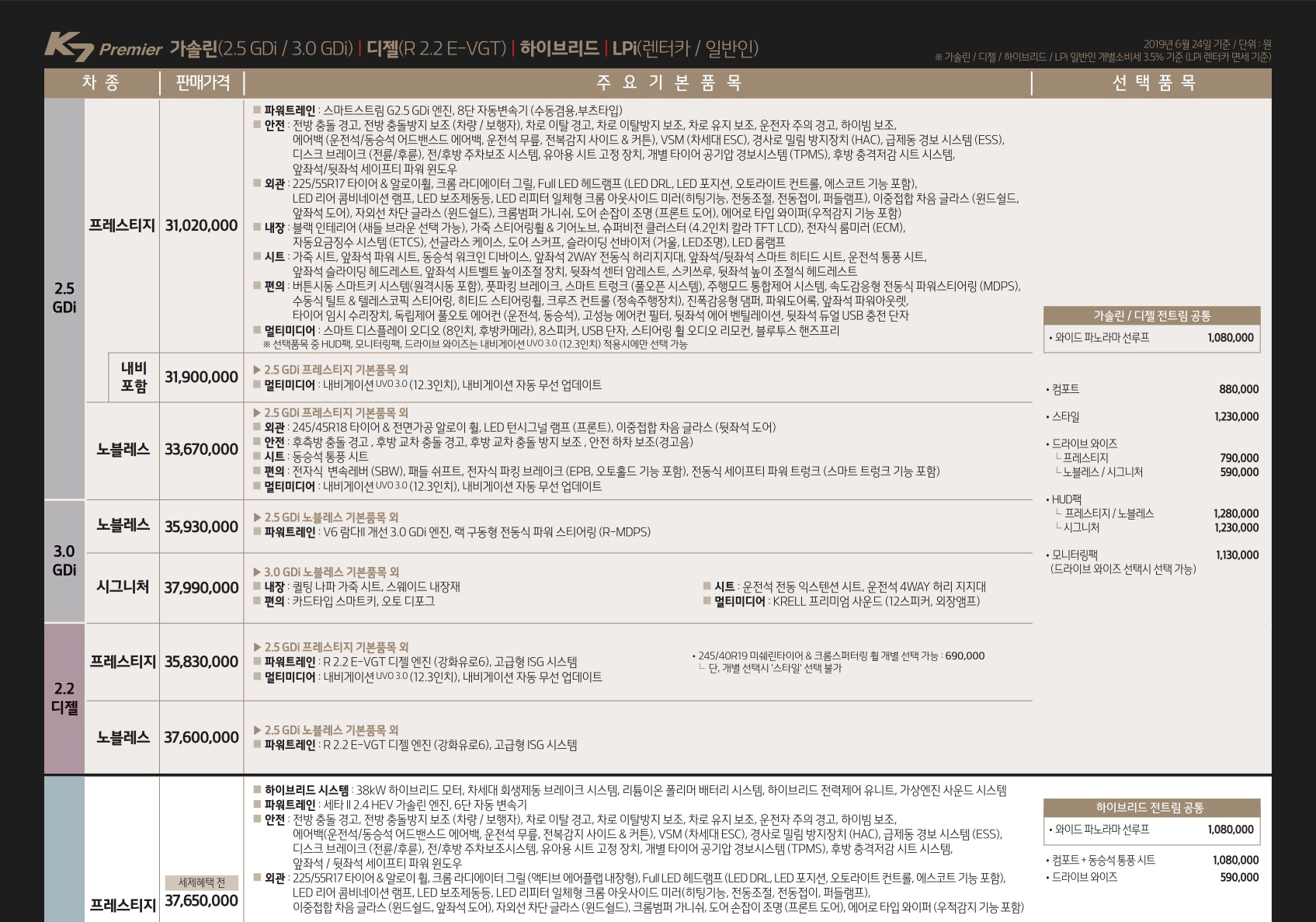Click the 스마트스트림 G2.5 GDi 엔진 line
Image resolution: width=1316 pixels, height=922 pixels.
[438, 110]
